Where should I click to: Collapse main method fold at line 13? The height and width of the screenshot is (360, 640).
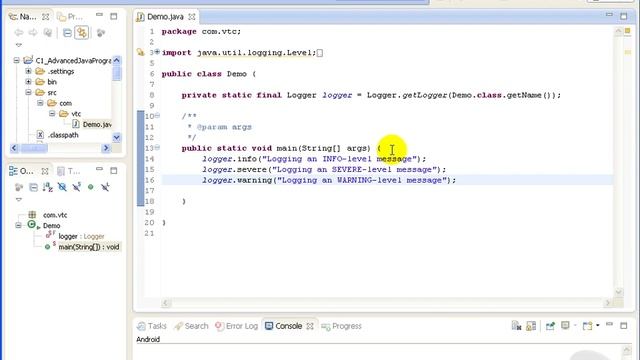tap(157, 147)
